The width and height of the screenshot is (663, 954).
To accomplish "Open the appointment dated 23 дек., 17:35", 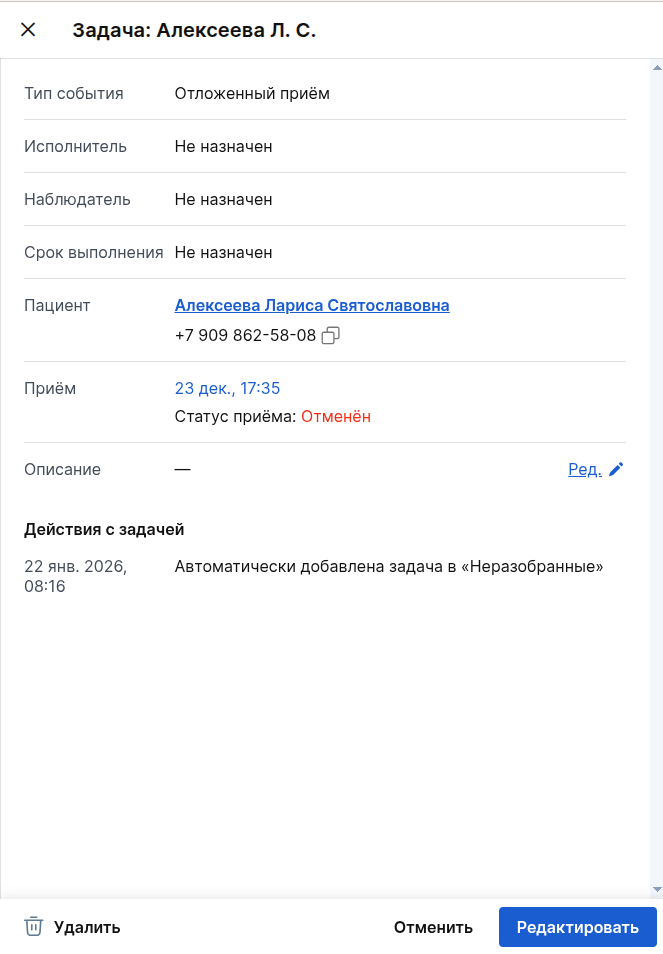I will click(227, 388).
